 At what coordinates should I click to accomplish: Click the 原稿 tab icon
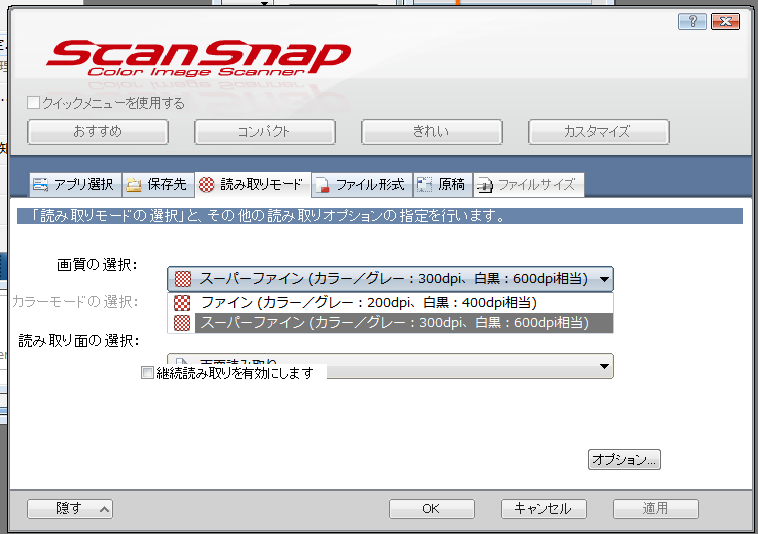point(424,185)
